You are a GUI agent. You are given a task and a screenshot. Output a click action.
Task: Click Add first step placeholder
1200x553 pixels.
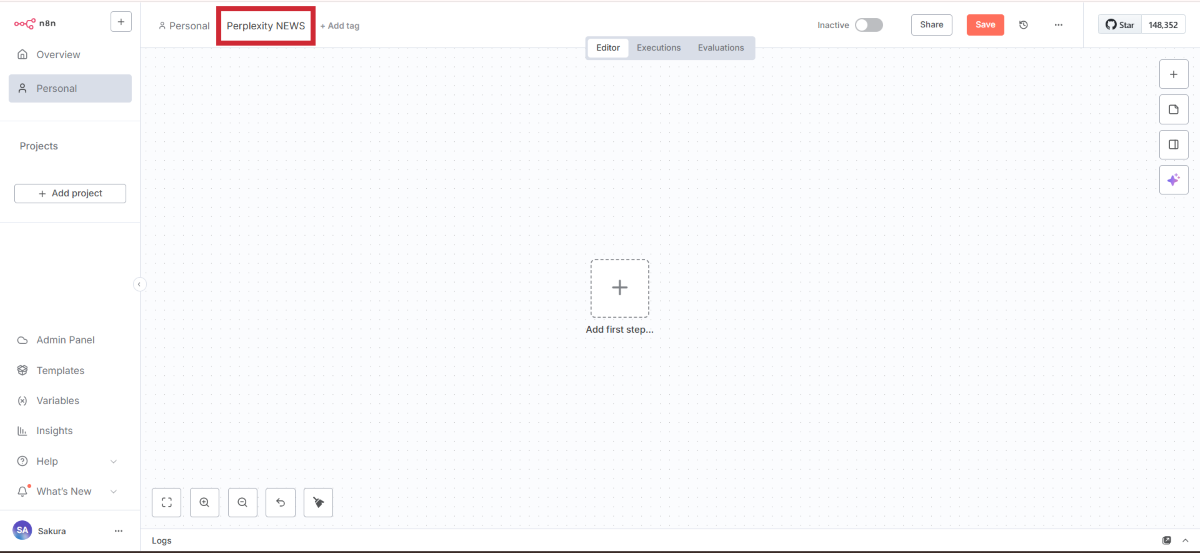(x=619, y=289)
